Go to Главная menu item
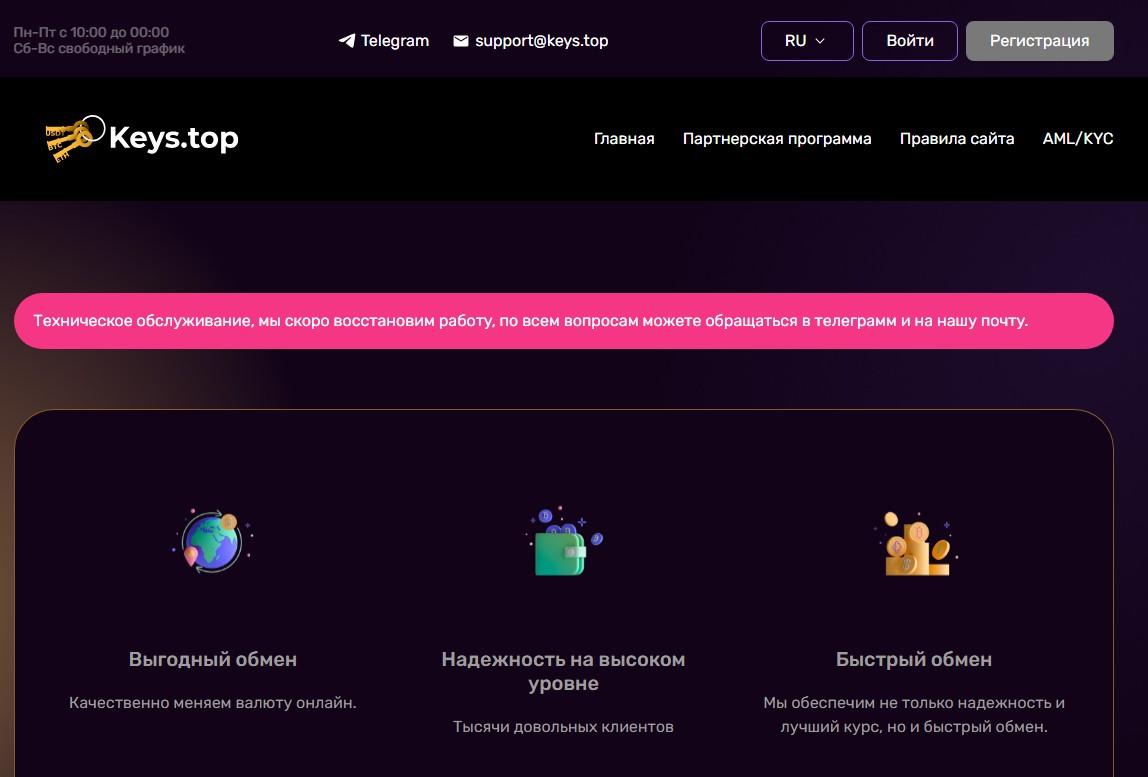Viewport: 1148px width, 777px height. click(x=624, y=138)
